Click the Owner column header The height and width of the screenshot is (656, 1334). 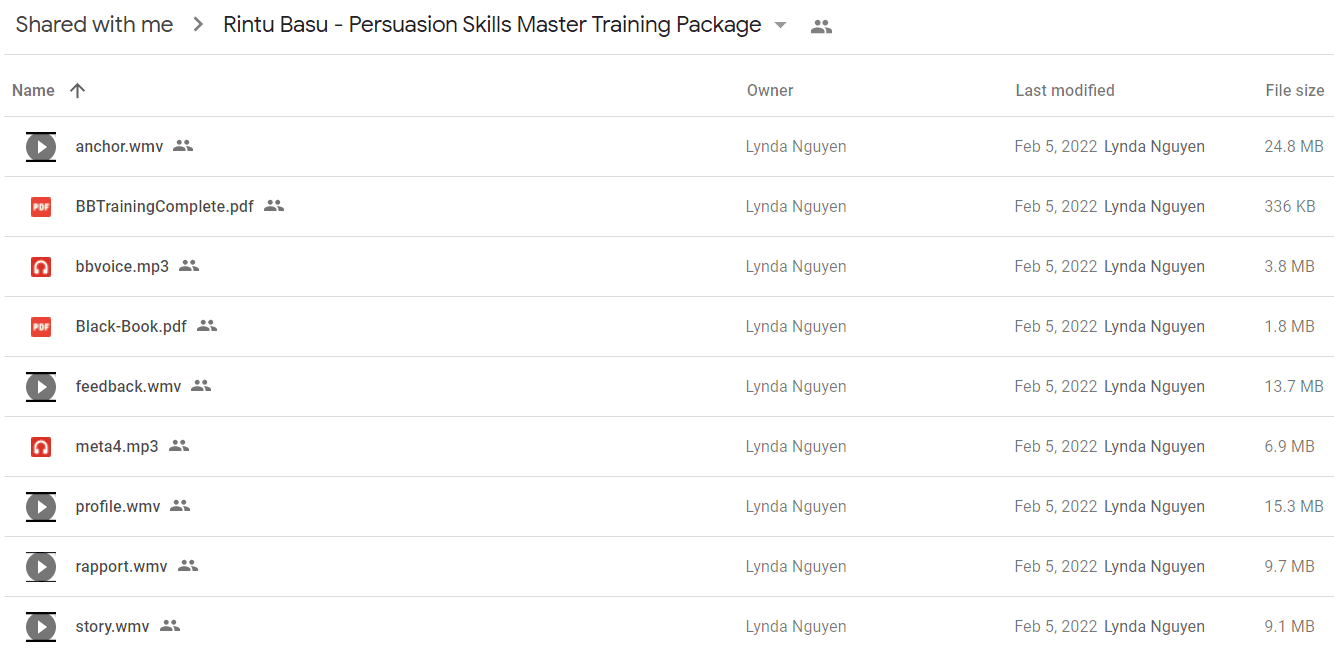(770, 90)
